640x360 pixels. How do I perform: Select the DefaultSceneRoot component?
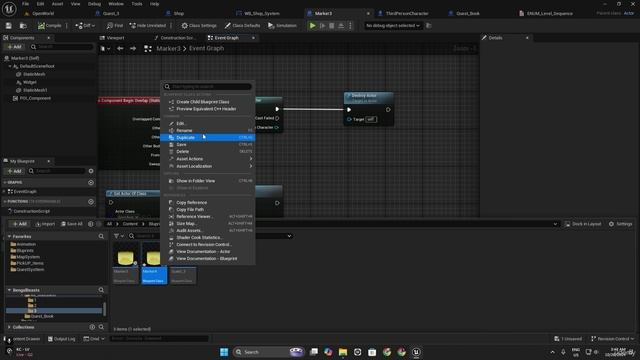coord(37,66)
